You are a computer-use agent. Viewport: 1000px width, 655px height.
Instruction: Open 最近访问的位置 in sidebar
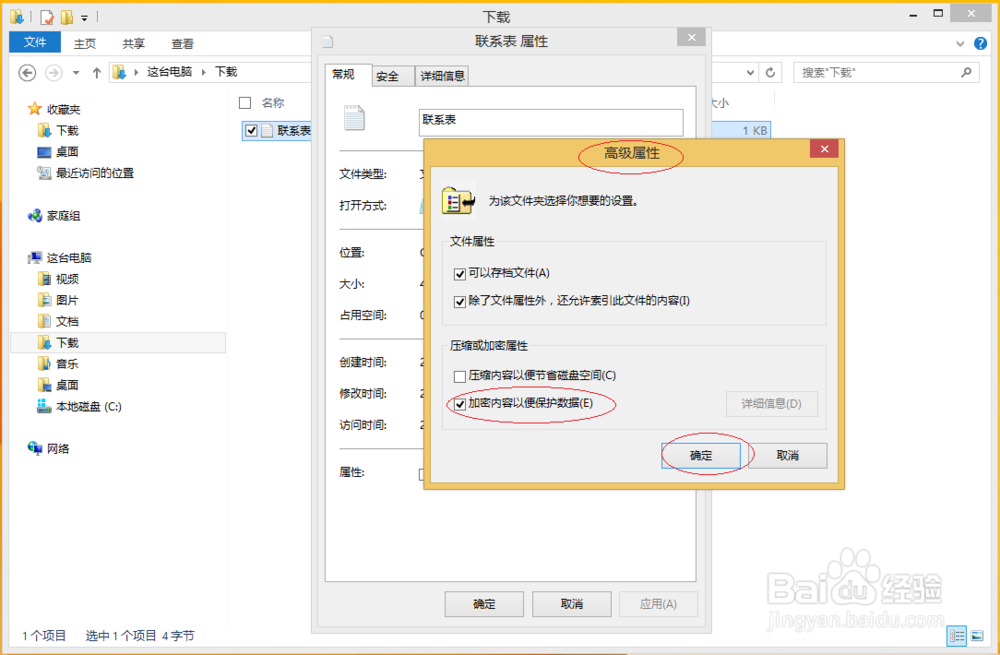95,173
